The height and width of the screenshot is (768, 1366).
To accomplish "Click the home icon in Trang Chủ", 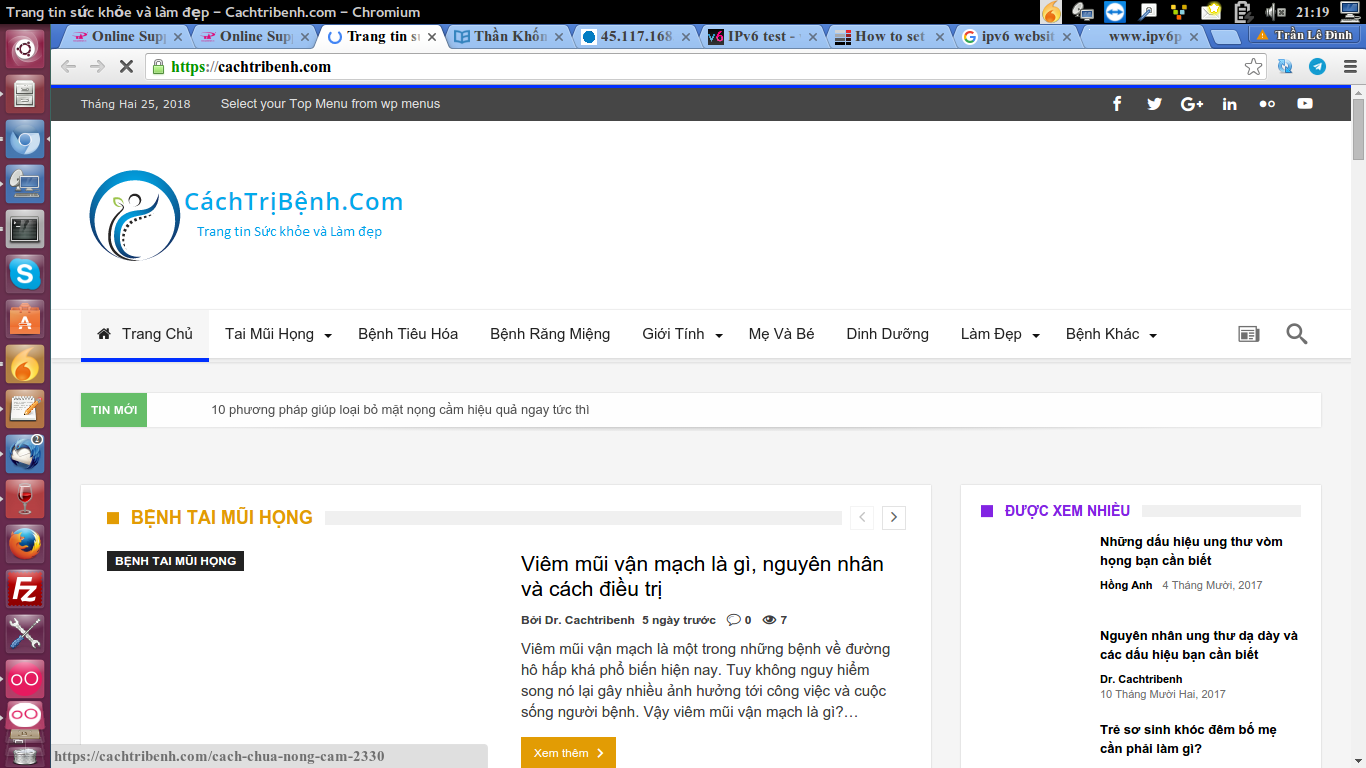I will click(x=104, y=334).
